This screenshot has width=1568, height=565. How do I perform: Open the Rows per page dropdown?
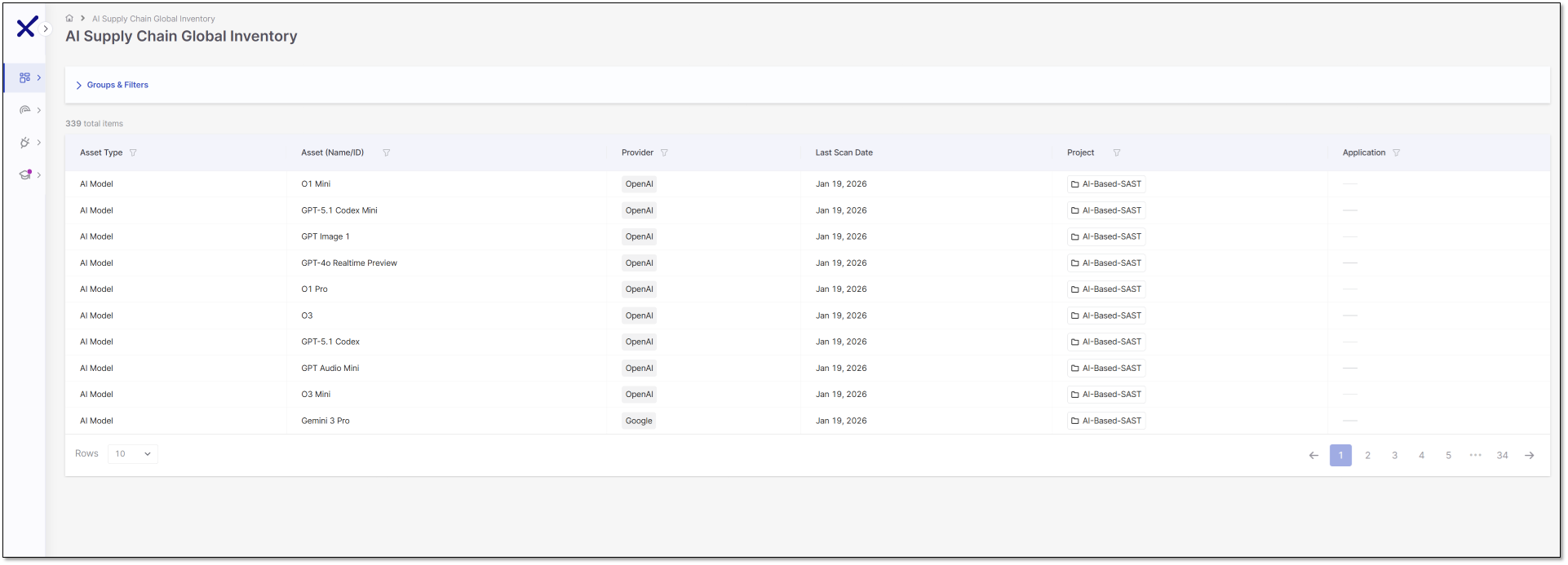(133, 454)
